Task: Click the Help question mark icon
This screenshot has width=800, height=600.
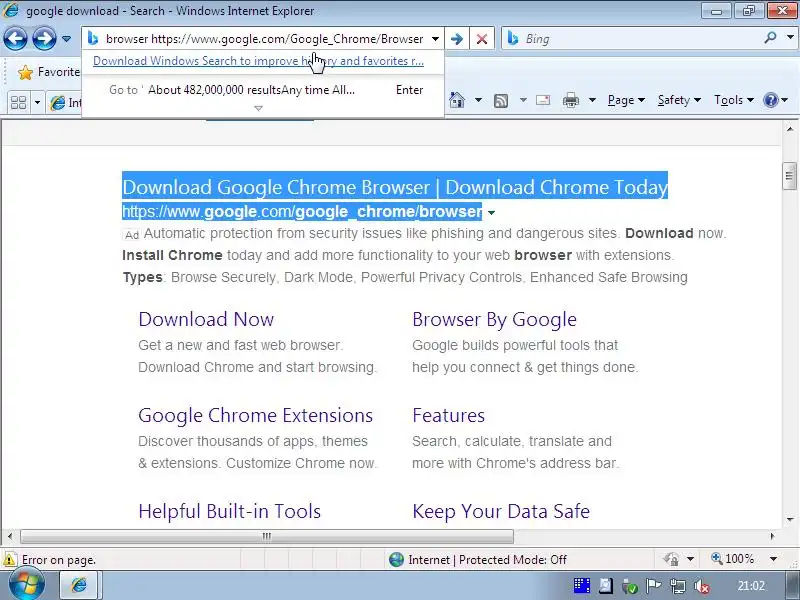Action: [x=770, y=100]
